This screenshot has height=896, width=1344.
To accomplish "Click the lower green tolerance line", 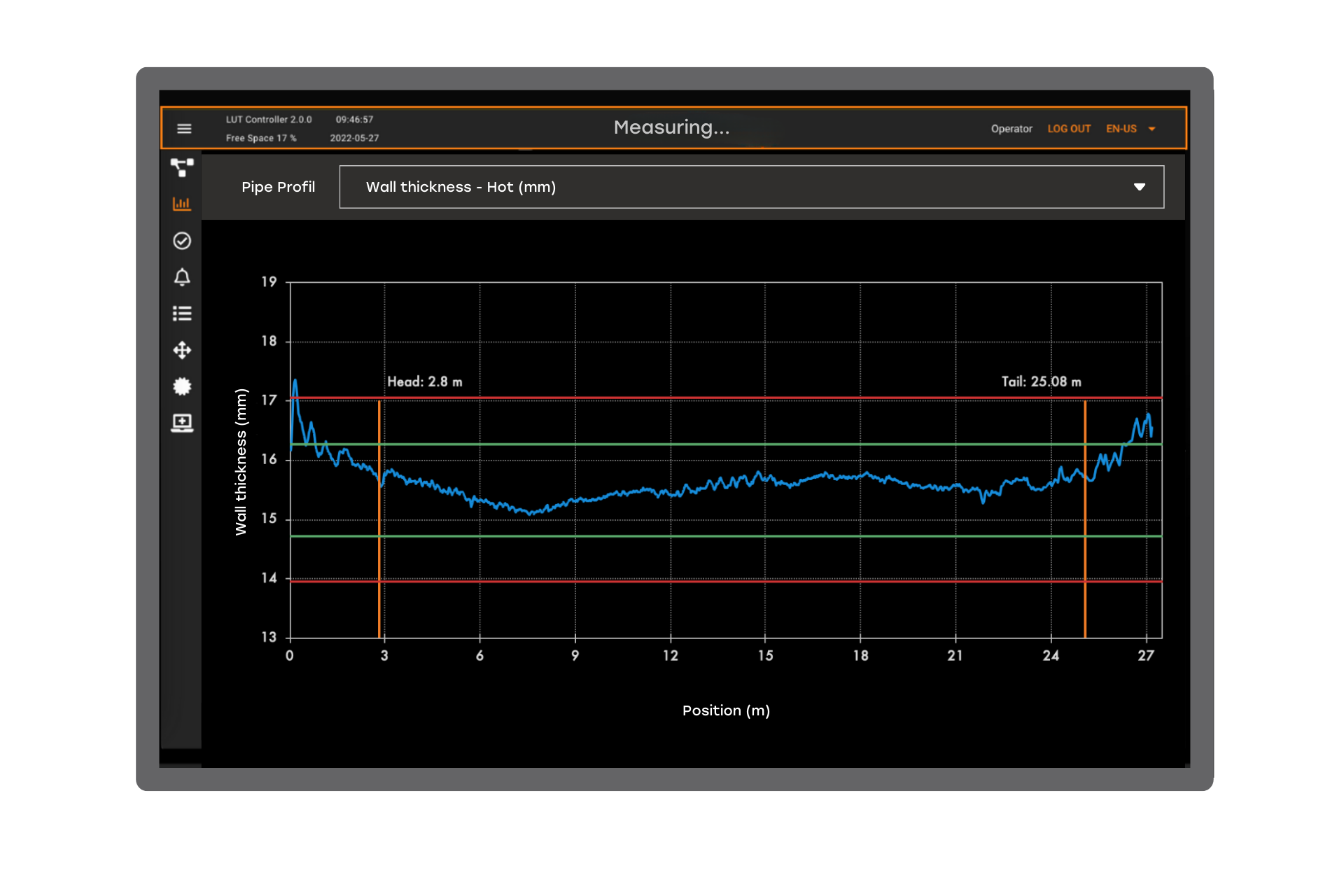I will [700, 536].
